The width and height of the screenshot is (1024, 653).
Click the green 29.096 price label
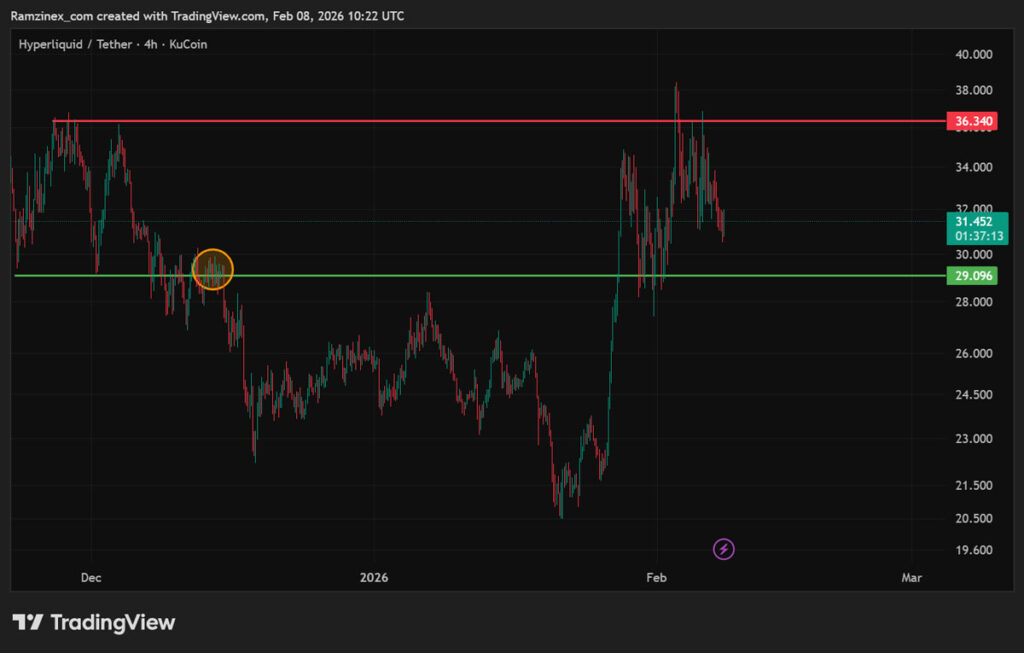click(x=973, y=275)
